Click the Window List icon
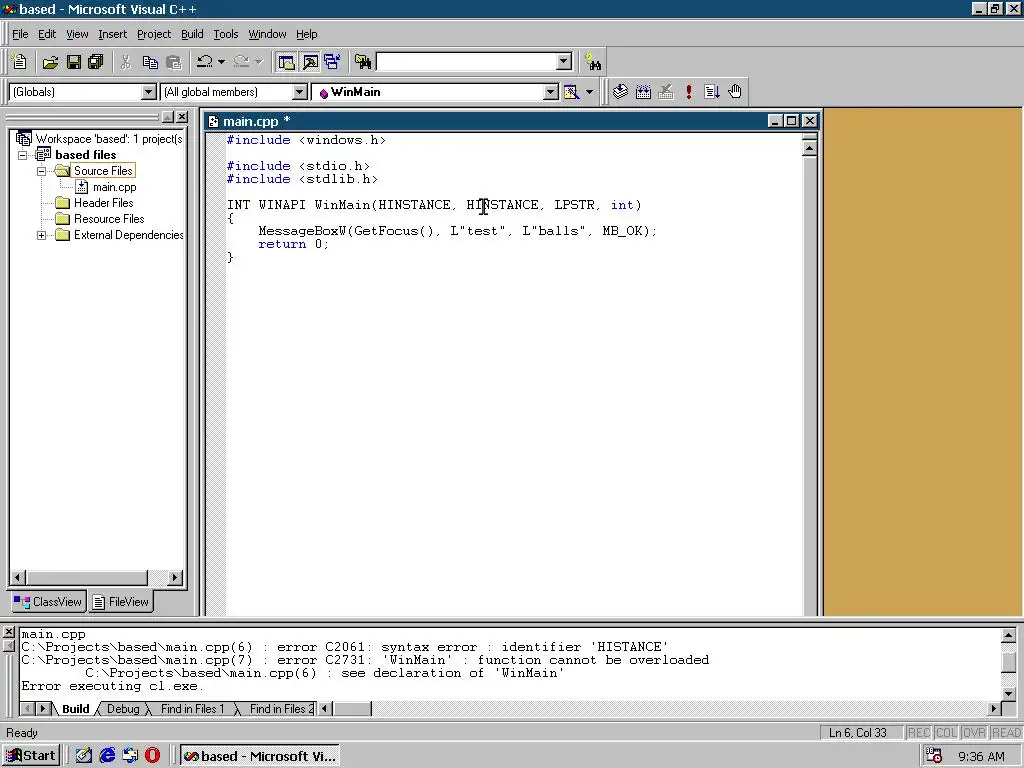Image resolution: width=1024 pixels, height=768 pixels. coord(332,62)
